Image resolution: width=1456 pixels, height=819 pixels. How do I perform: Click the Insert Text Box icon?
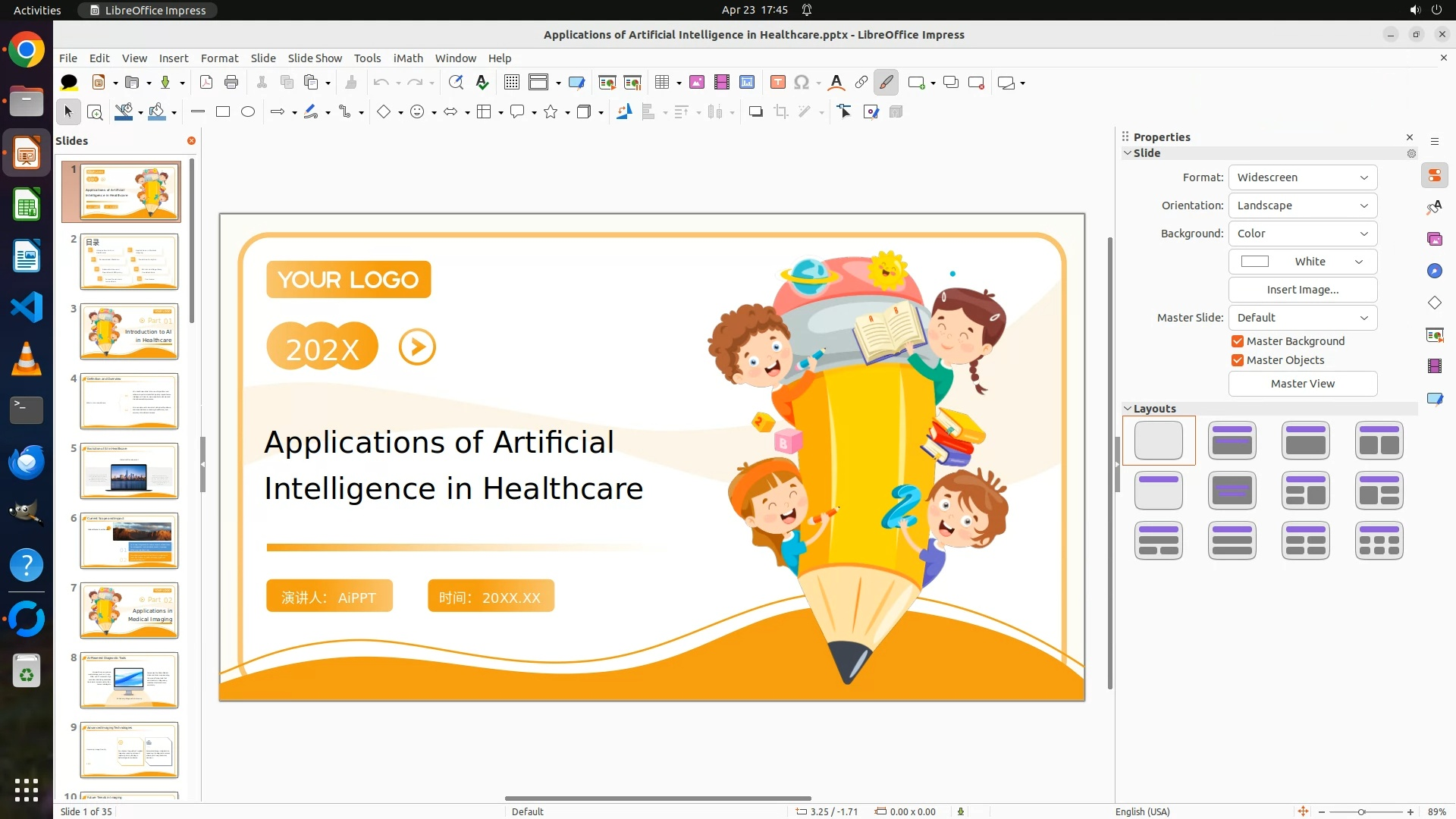777,83
